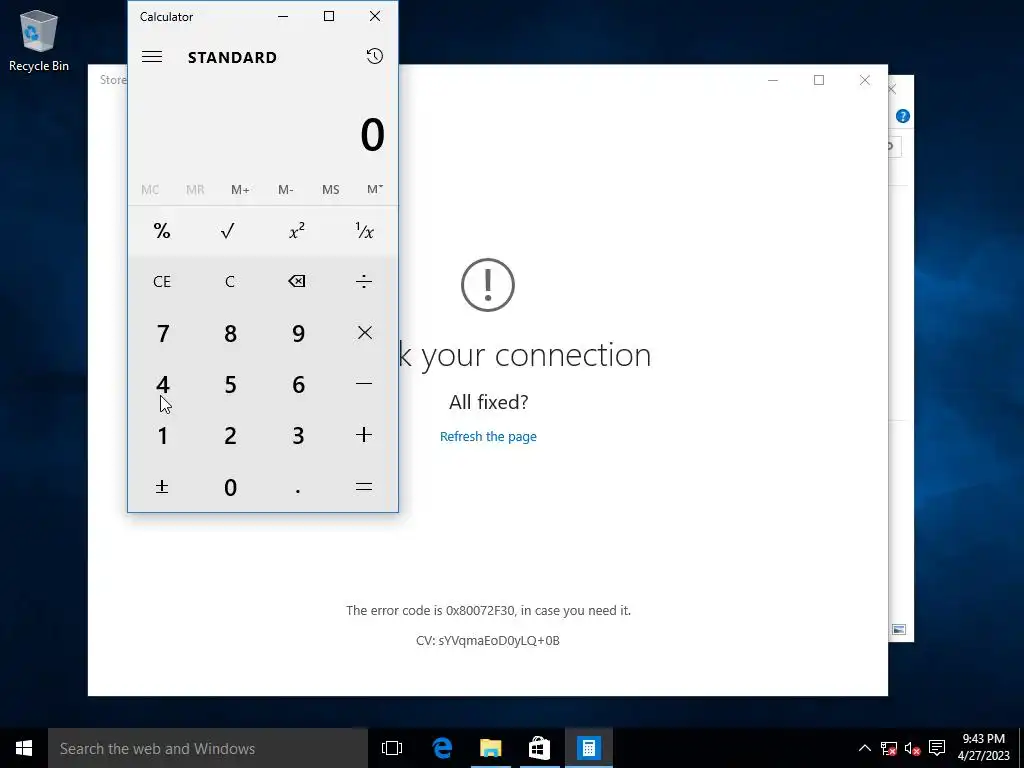Screen dimensions: 1024x768
Task: Open the Action Center notifications
Action: tap(937, 748)
